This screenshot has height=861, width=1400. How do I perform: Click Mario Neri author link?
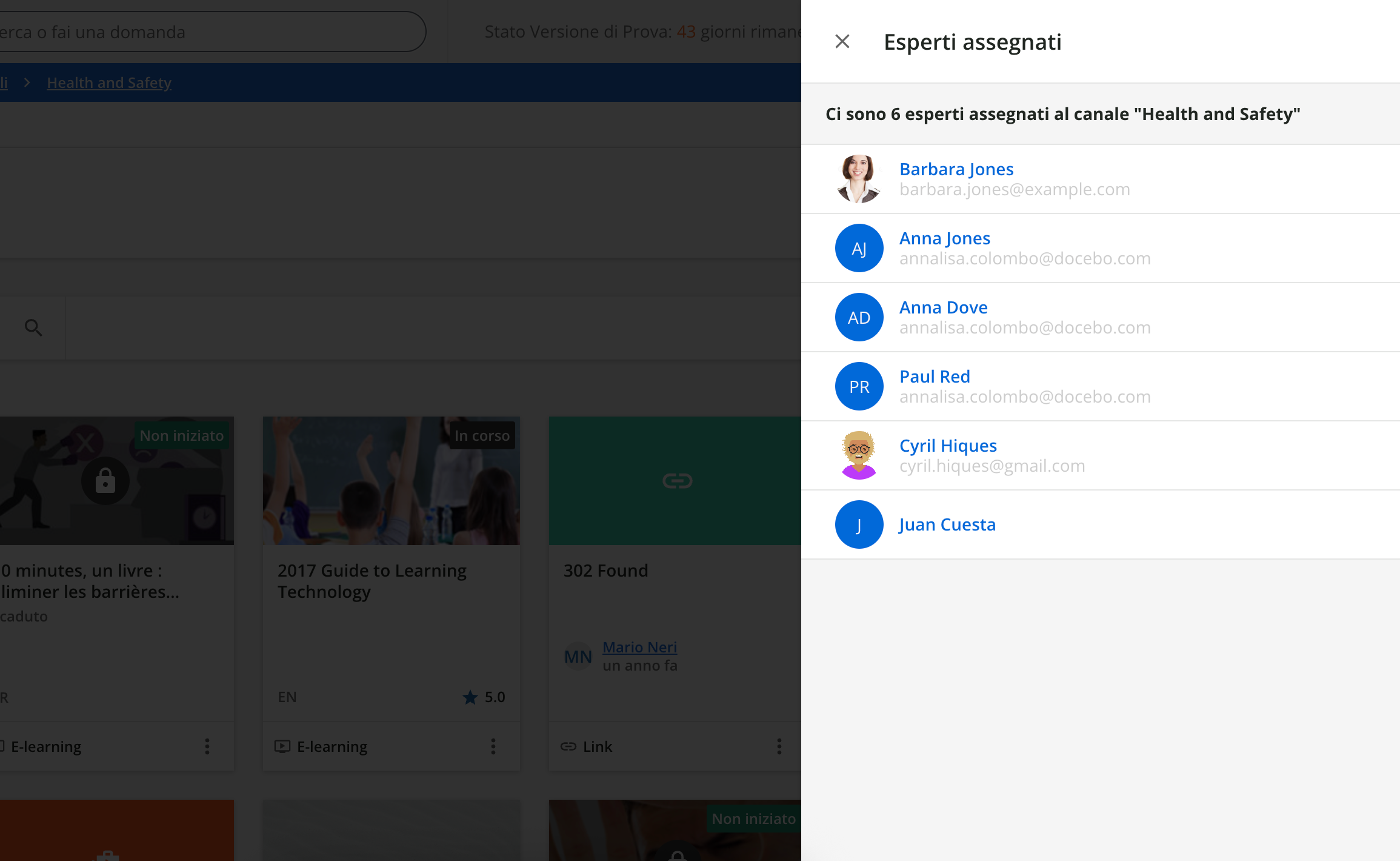coord(639,647)
